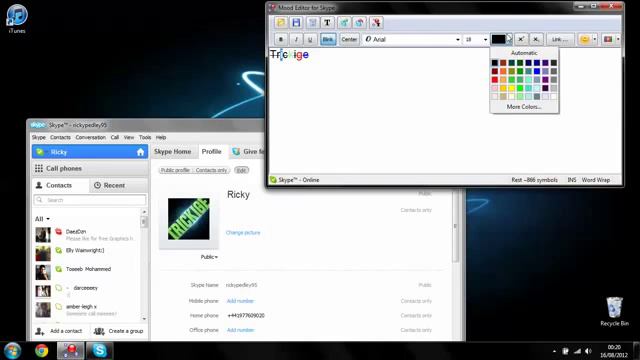The image size is (640, 360).
Task: Click the network signal icon in tray
Action: coord(577,351)
